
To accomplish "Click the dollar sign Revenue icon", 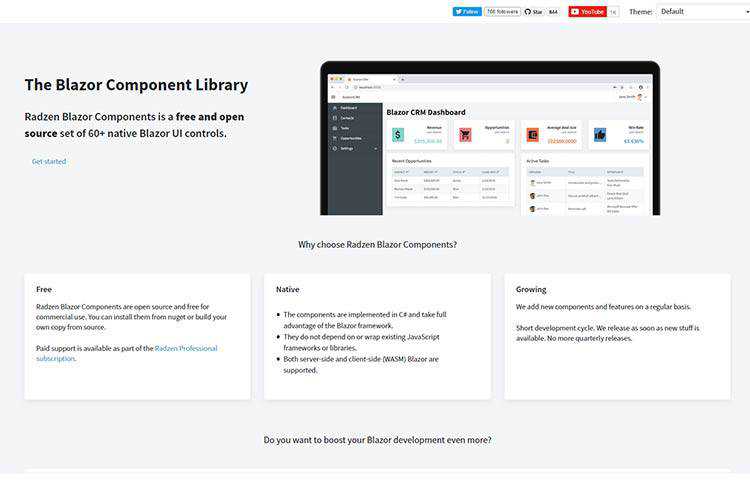I will click(398, 135).
